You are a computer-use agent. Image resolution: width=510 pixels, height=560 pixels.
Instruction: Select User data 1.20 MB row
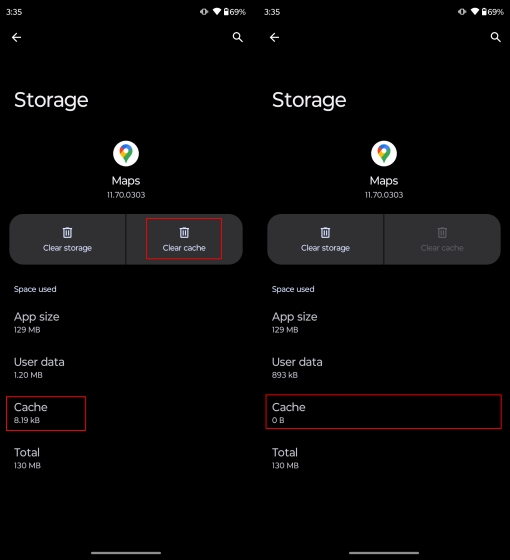click(x=126, y=368)
